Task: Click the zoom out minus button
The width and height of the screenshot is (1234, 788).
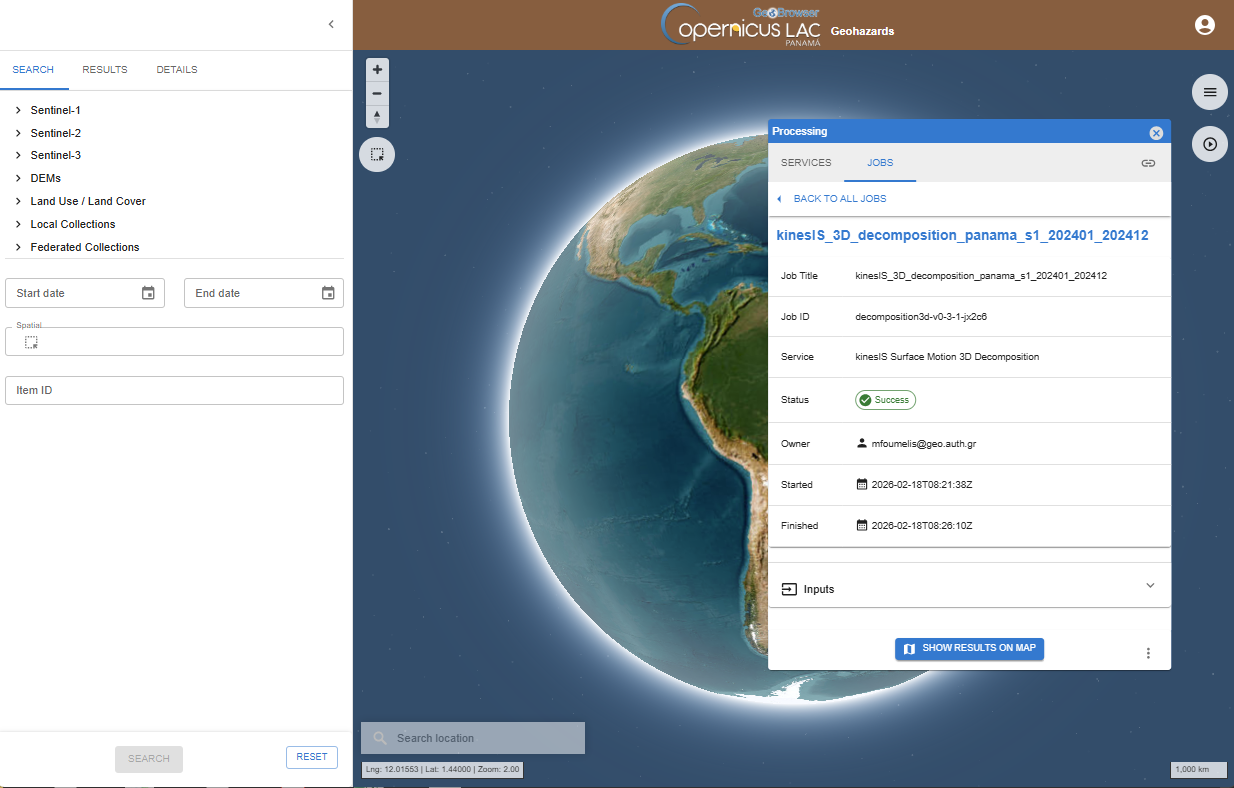Action: point(377,93)
